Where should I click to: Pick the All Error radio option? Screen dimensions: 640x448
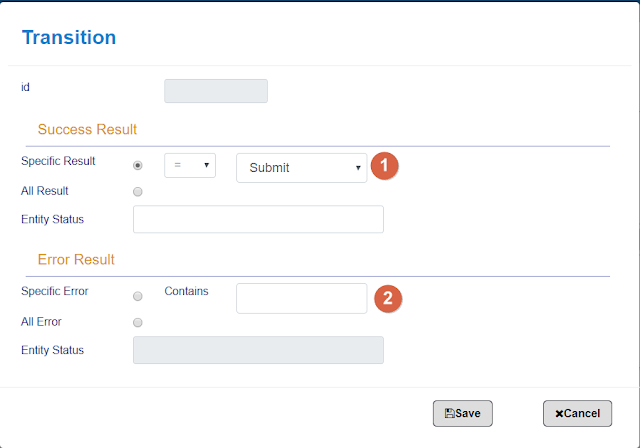coord(138,322)
